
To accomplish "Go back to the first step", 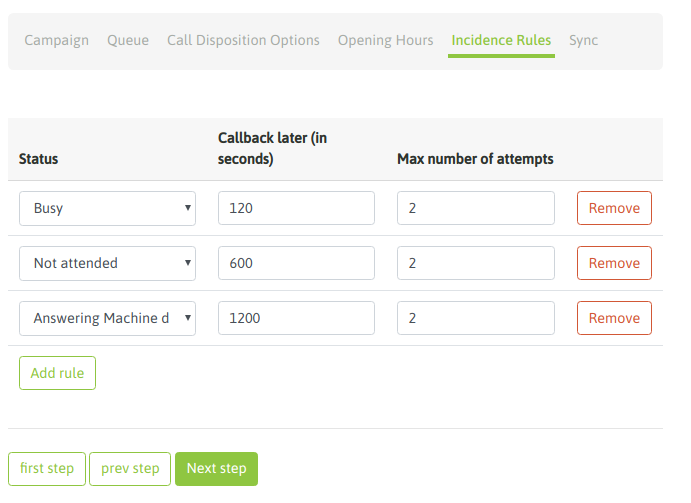I will [x=47, y=469].
